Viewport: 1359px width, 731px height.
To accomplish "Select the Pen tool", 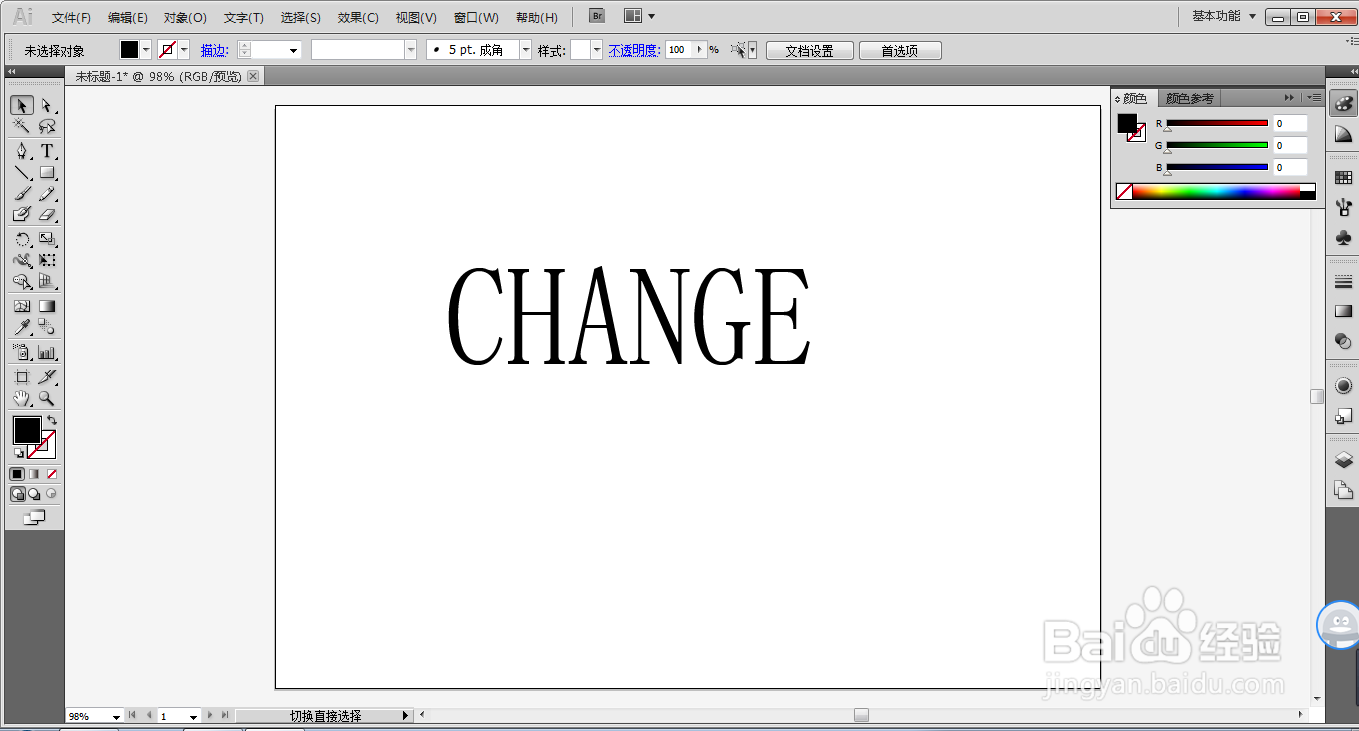I will click(22, 151).
